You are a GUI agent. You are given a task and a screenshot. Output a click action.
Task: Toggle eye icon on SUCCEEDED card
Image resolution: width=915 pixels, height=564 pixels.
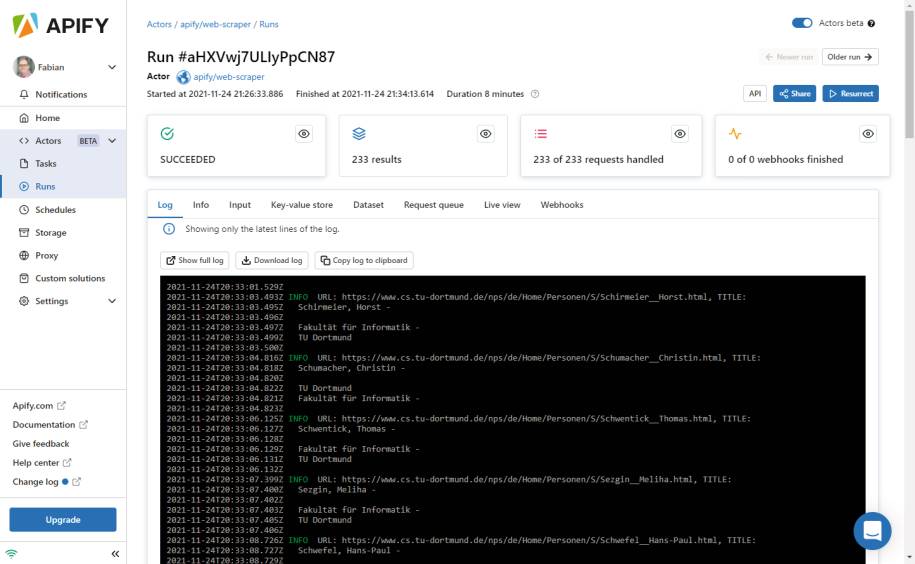[304, 134]
